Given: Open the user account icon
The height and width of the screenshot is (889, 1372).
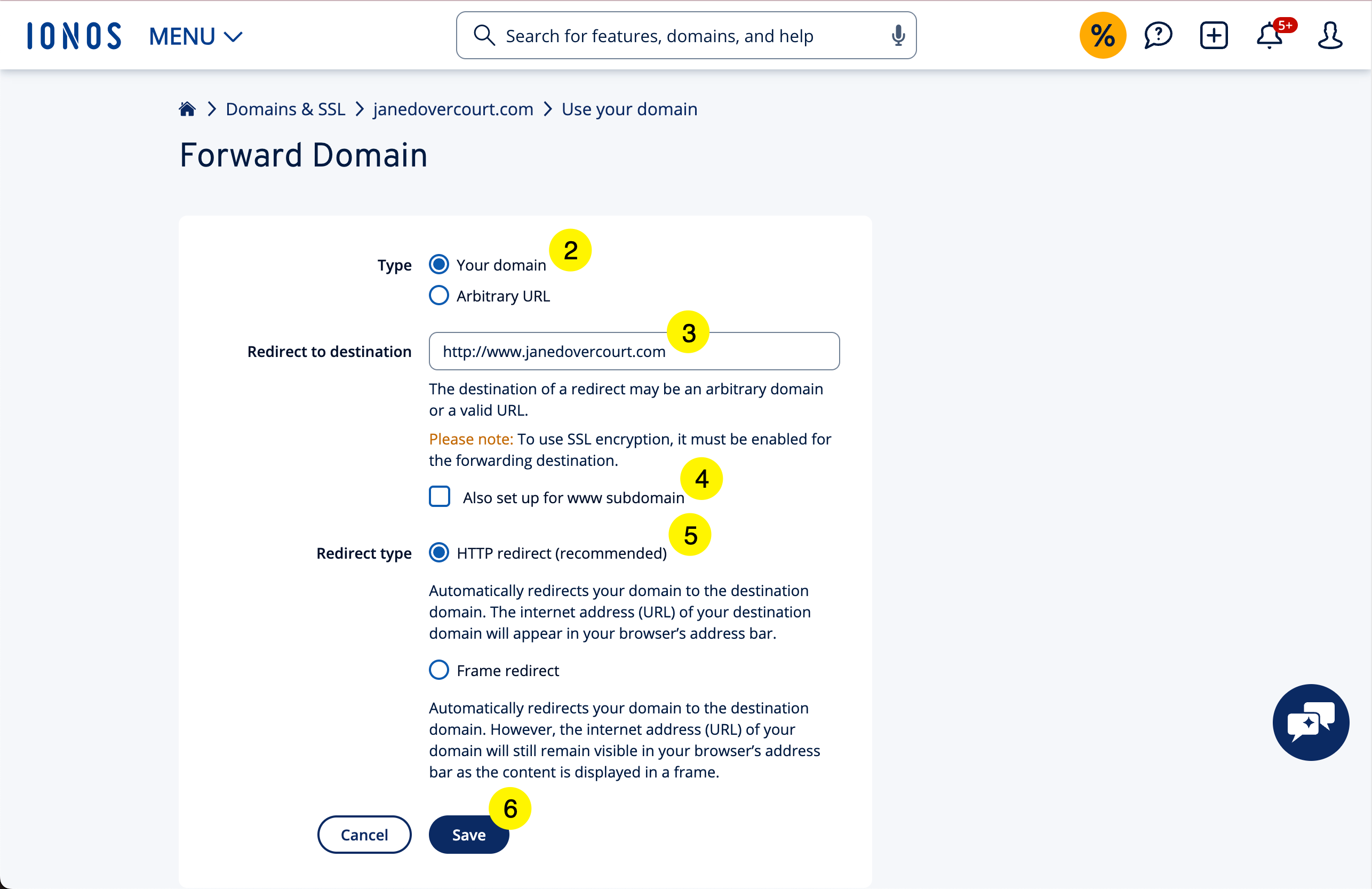Looking at the screenshot, I should tap(1329, 35).
